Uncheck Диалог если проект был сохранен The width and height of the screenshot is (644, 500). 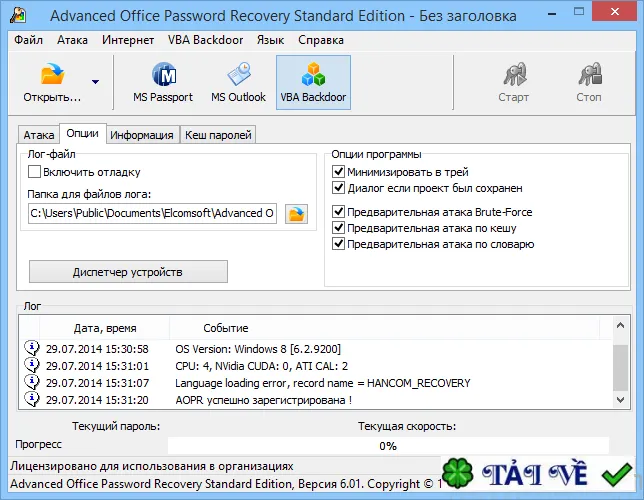[338, 188]
